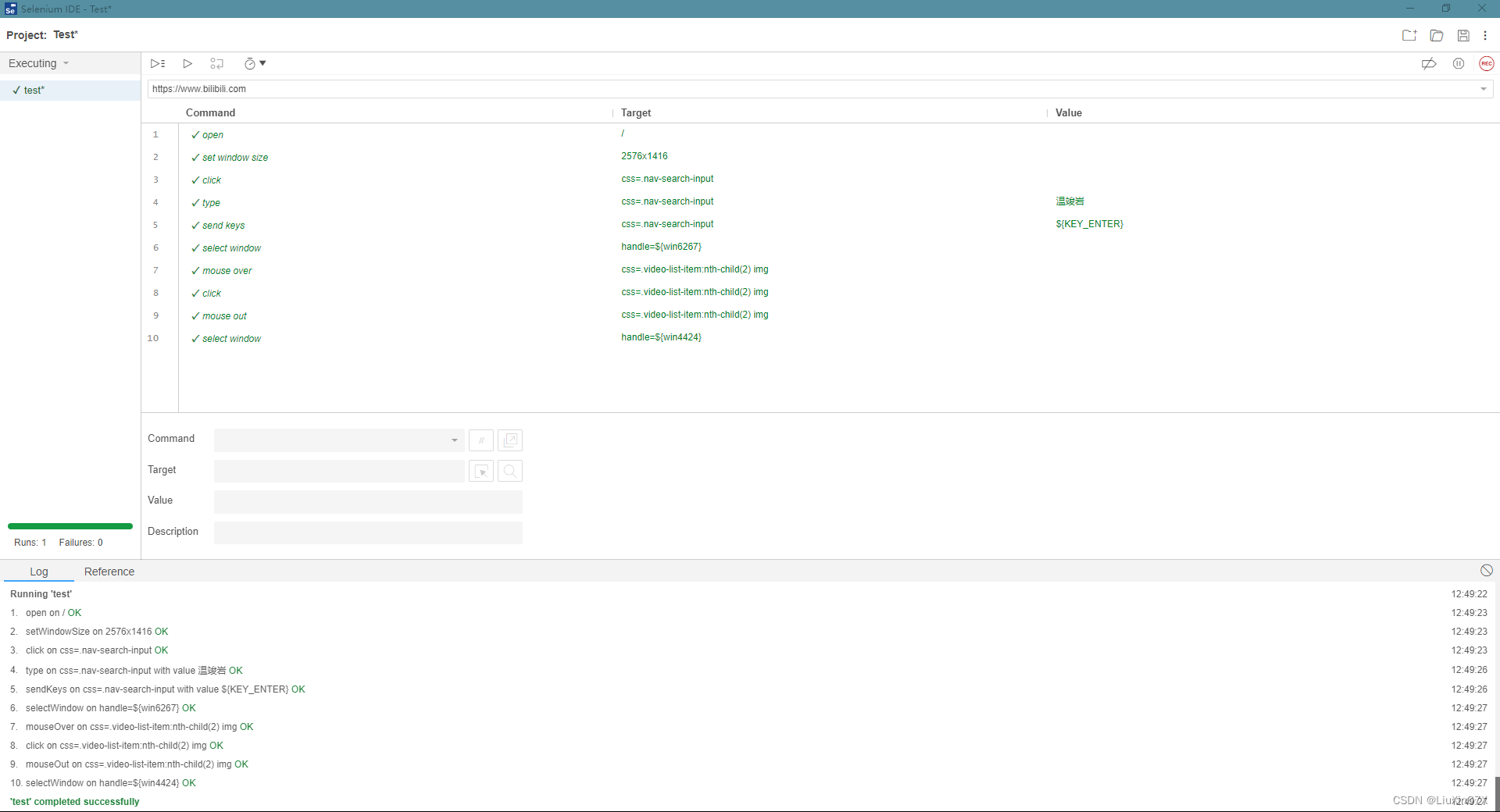Image resolution: width=1500 pixels, height=812 pixels.
Task: Select the handle=${win6267} target cell
Action: [x=661, y=247]
